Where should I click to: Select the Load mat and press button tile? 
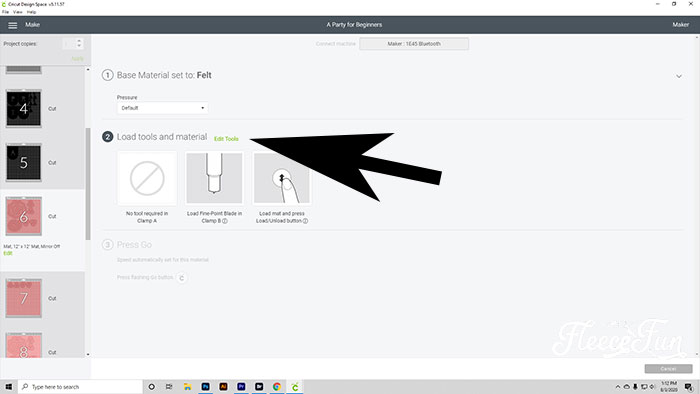[282, 178]
